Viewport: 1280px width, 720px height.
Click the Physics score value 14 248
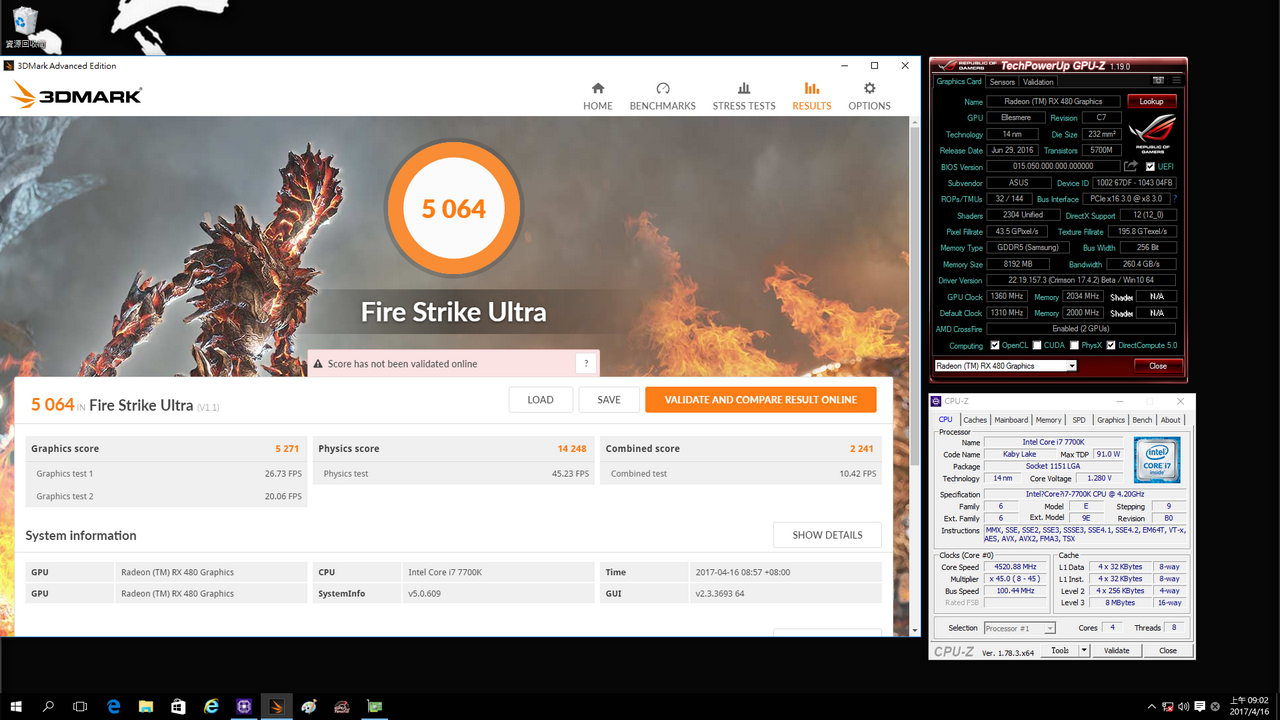pyautogui.click(x=572, y=448)
